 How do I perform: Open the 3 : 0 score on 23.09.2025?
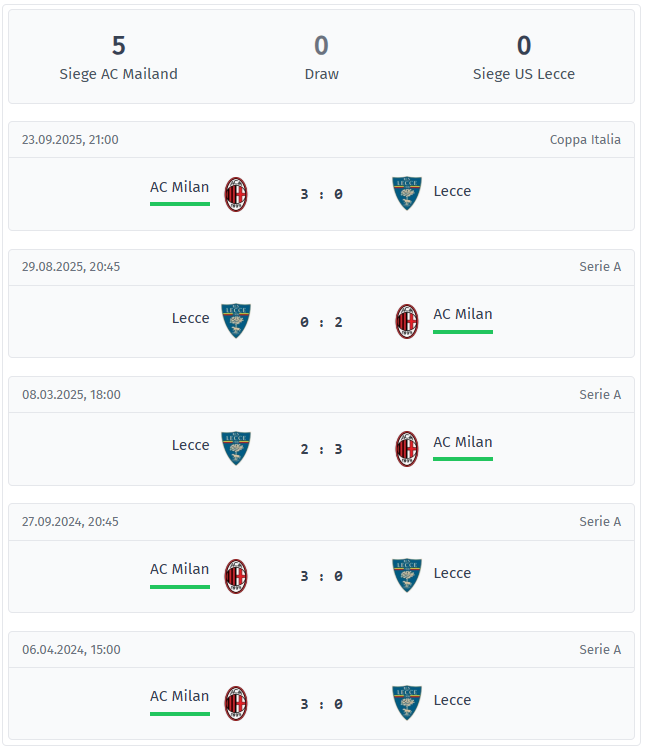tap(321, 194)
